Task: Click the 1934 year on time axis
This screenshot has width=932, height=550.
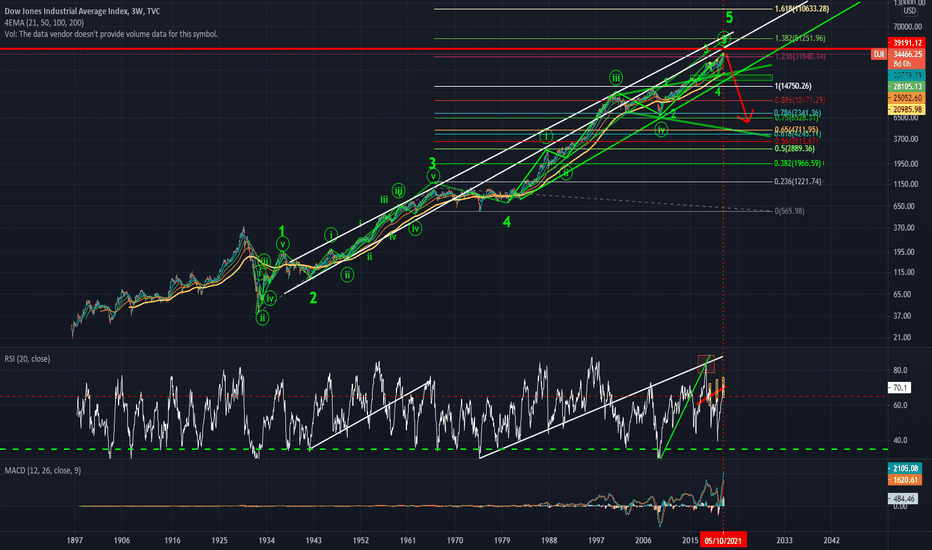Action: coord(266,540)
